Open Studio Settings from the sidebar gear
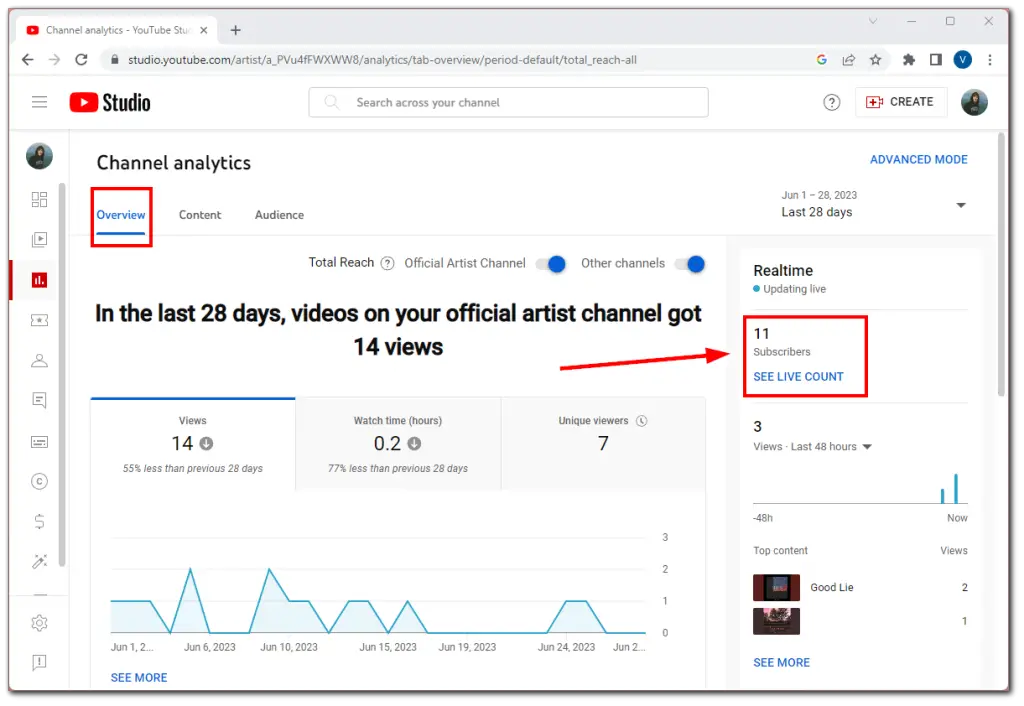The width and height of the screenshot is (1024, 706). [40, 622]
